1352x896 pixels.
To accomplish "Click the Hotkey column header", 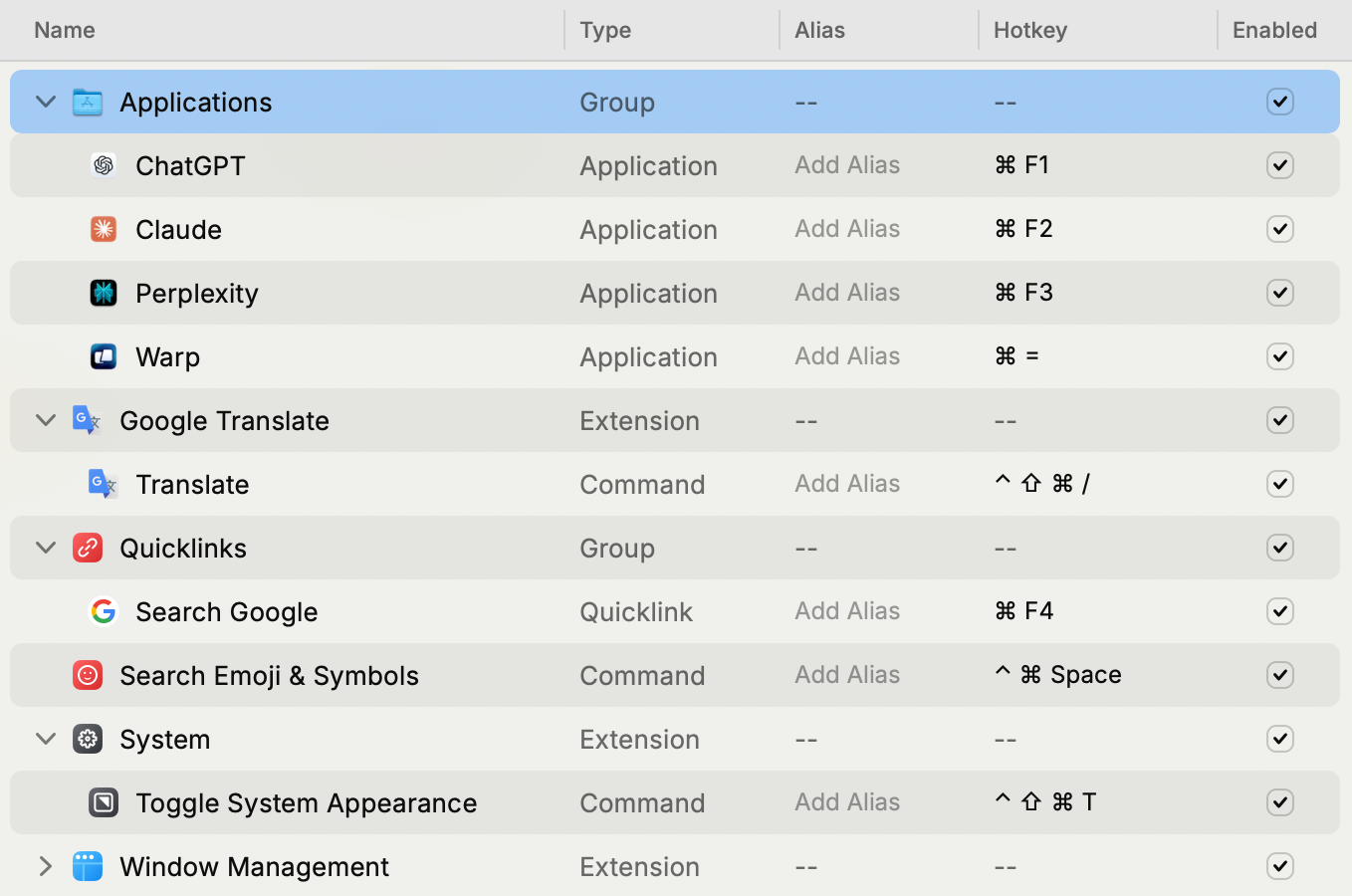I will [1030, 30].
